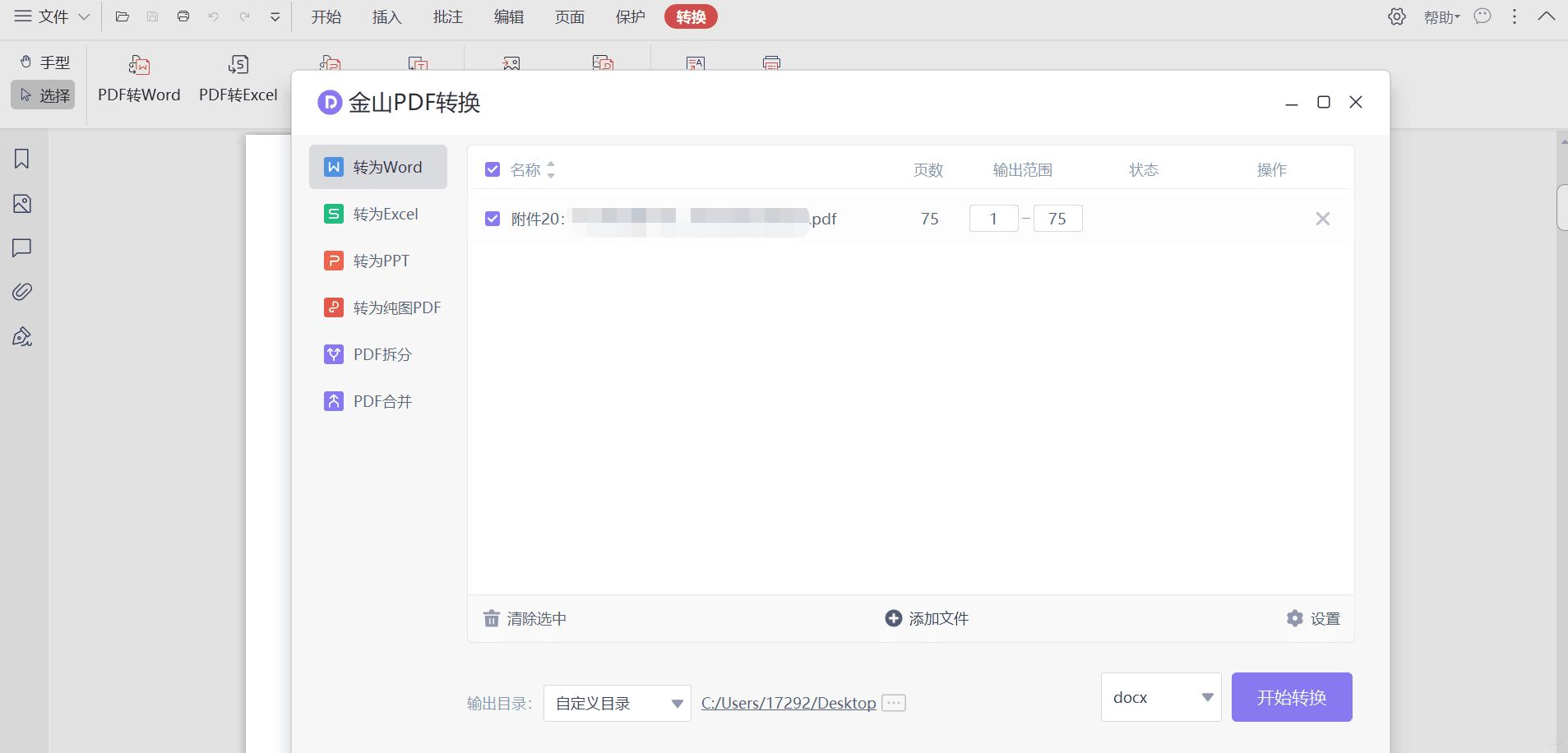This screenshot has width=1568, height=753.
Task: Click the print icon in quick toolbar
Action: point(183,17)
